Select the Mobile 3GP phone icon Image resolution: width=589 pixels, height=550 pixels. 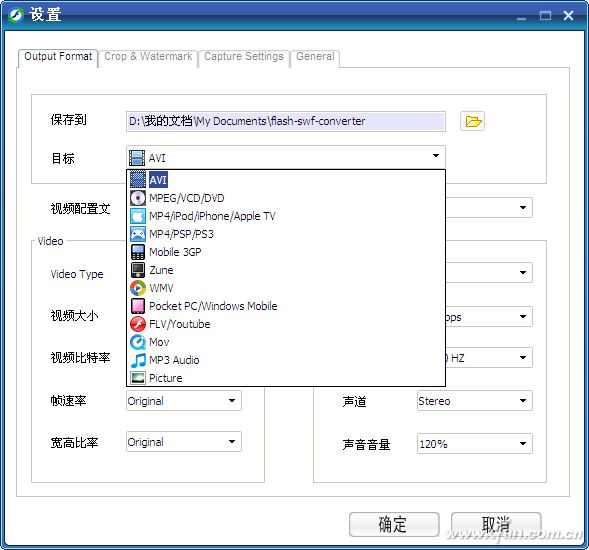click(138, 252)
